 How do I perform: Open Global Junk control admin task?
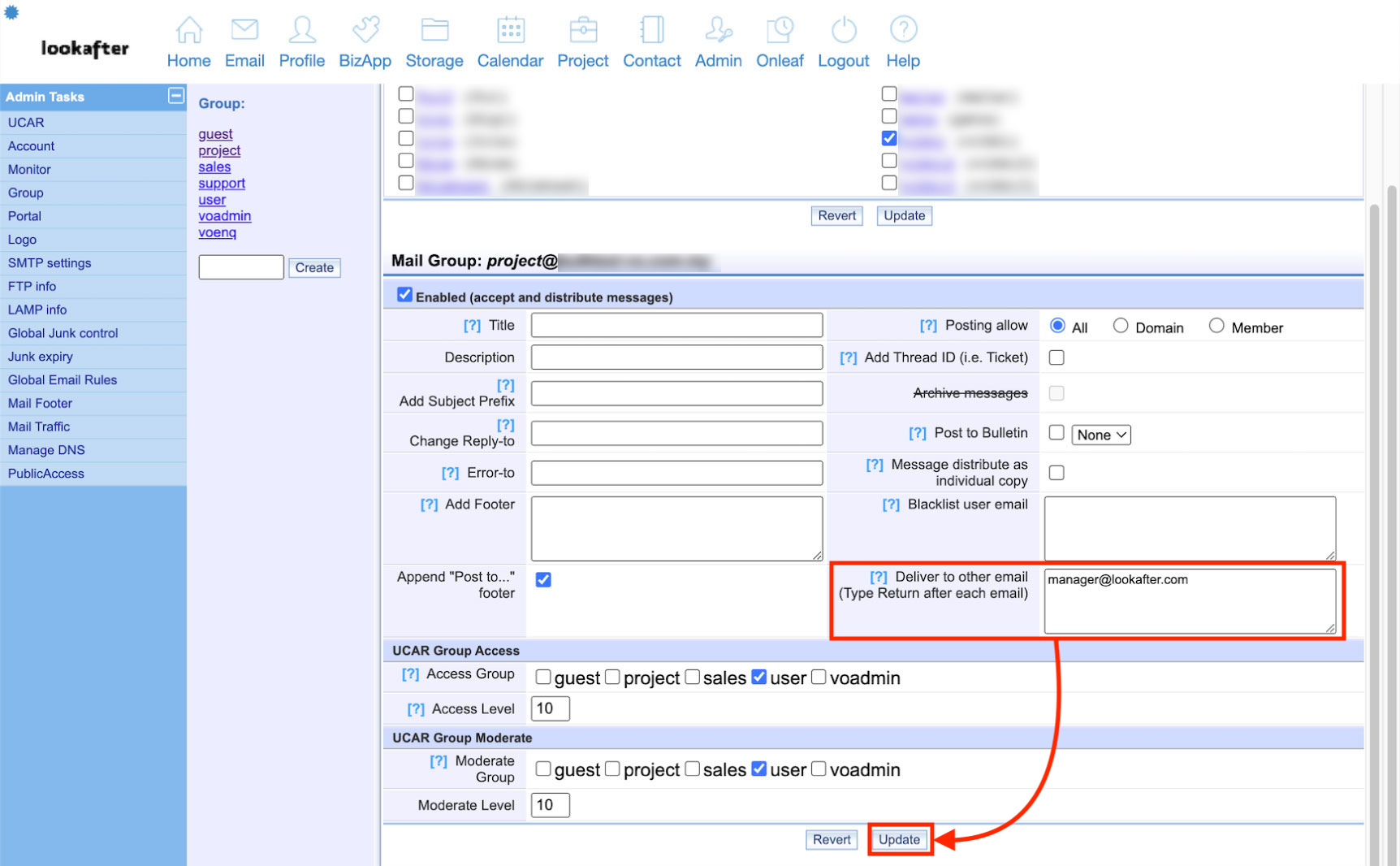coord(63,333)
